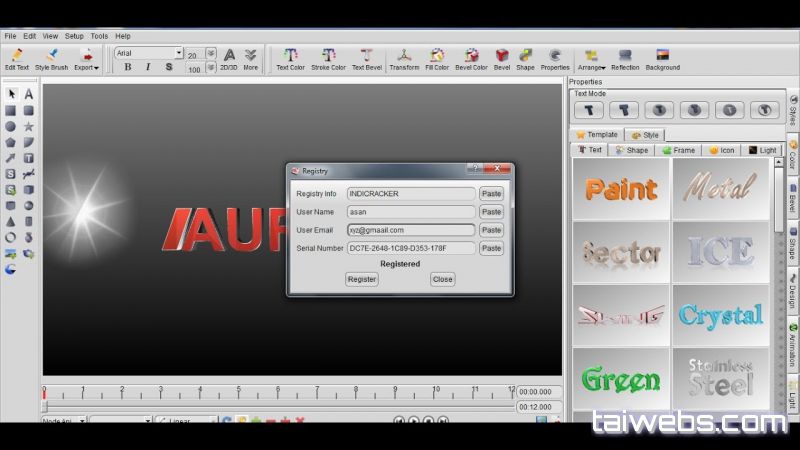This screenshot has width=800, height=450.
Task: Switch to the Style tab
Action: [646, 135]
